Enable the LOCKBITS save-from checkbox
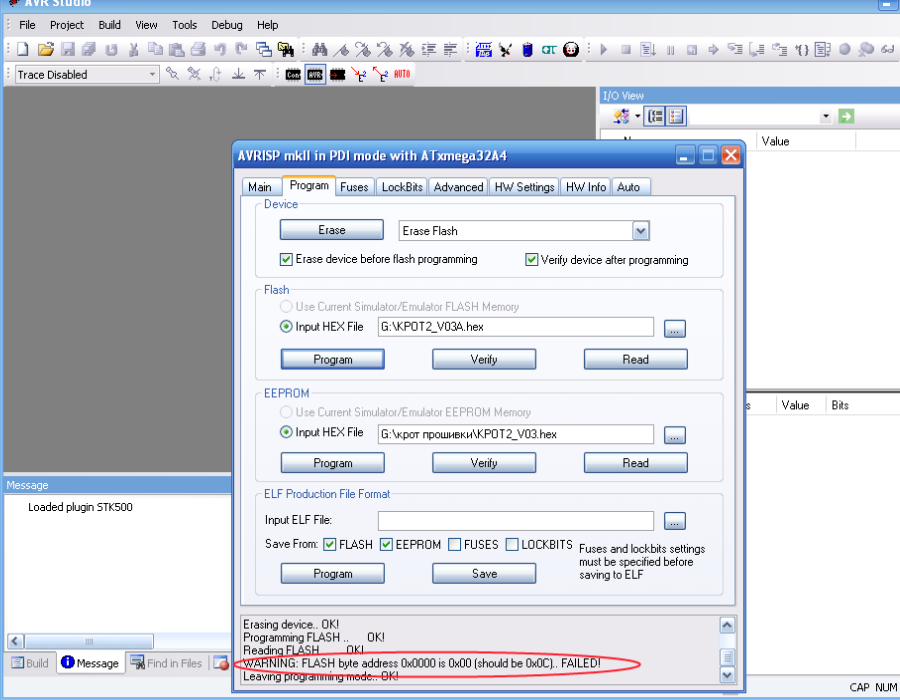900x700 pixels. click(511, 545)
